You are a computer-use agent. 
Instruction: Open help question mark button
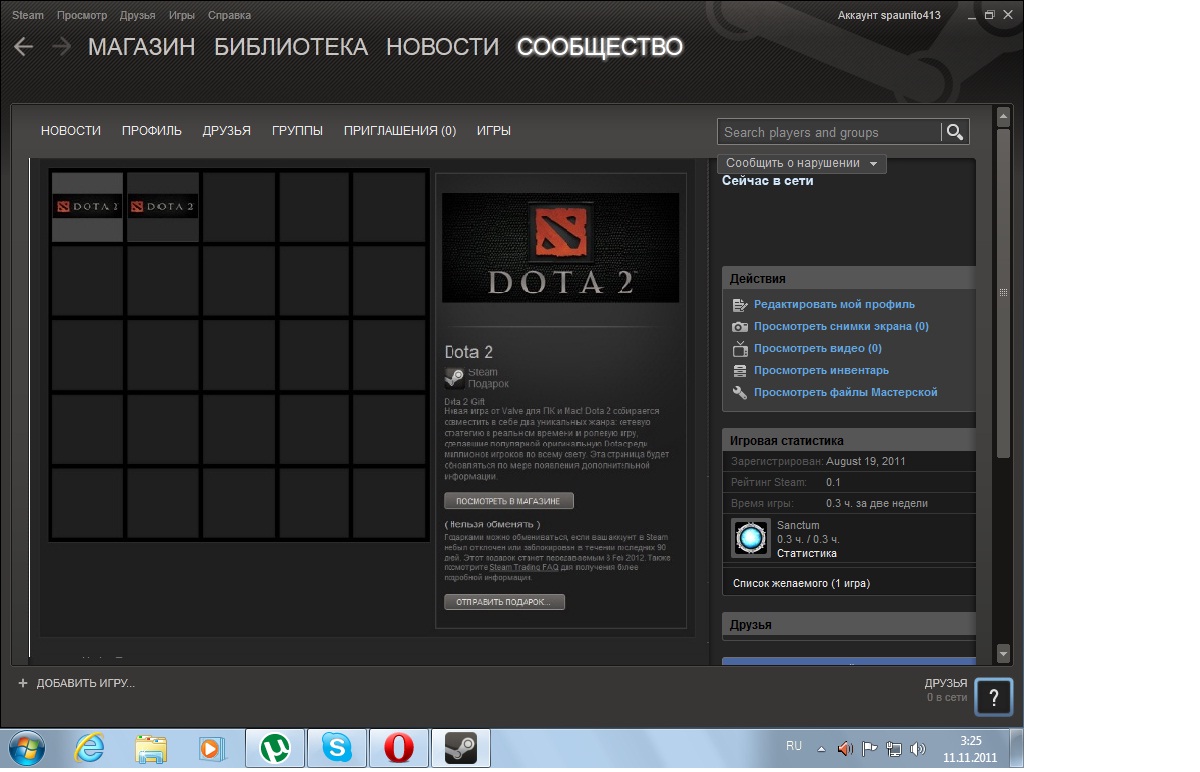(994, 697)
